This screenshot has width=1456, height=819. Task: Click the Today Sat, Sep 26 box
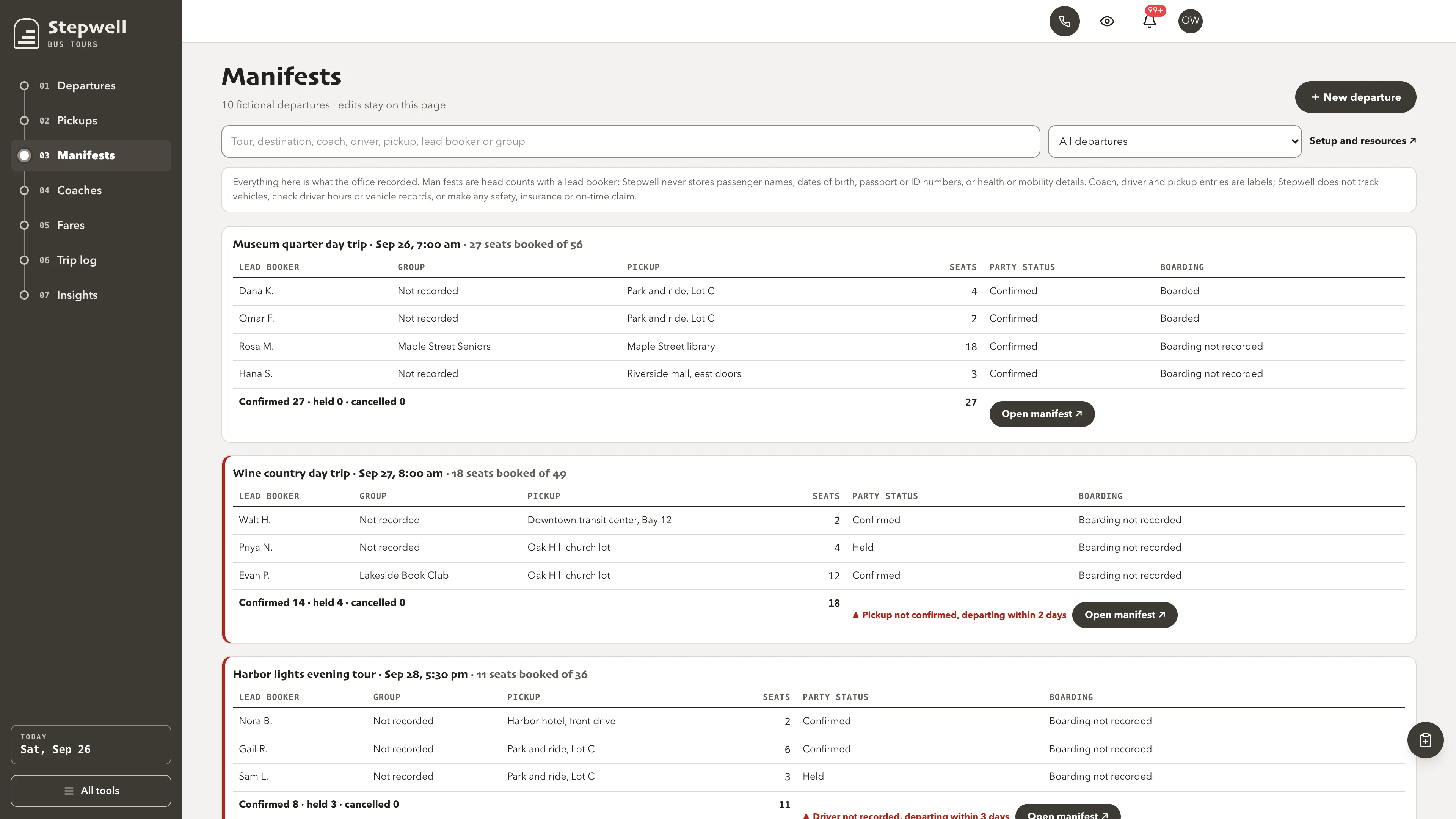pyautogui.click(x=91, y=744)
